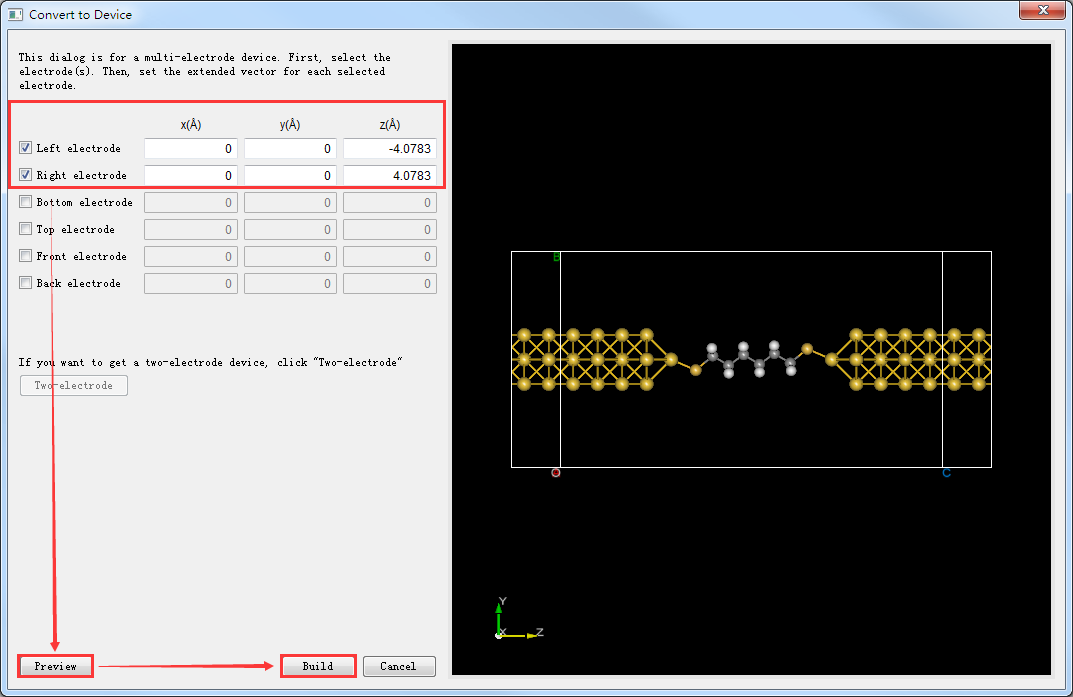
Task: Enable the Bottom electrode checkbox
Action: [26, 202]
